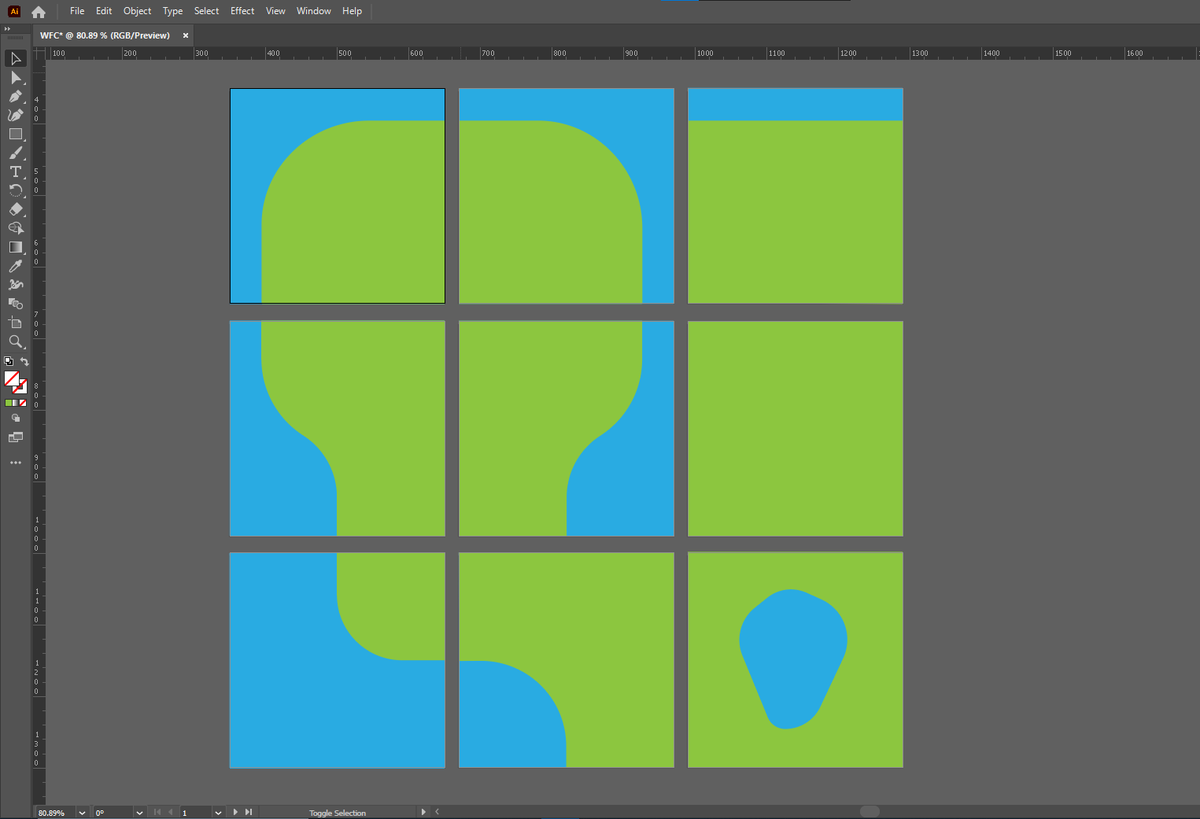The image size is (1200, 819).
Task: Click the Fill color box
Action: click(x=12, y=379)
